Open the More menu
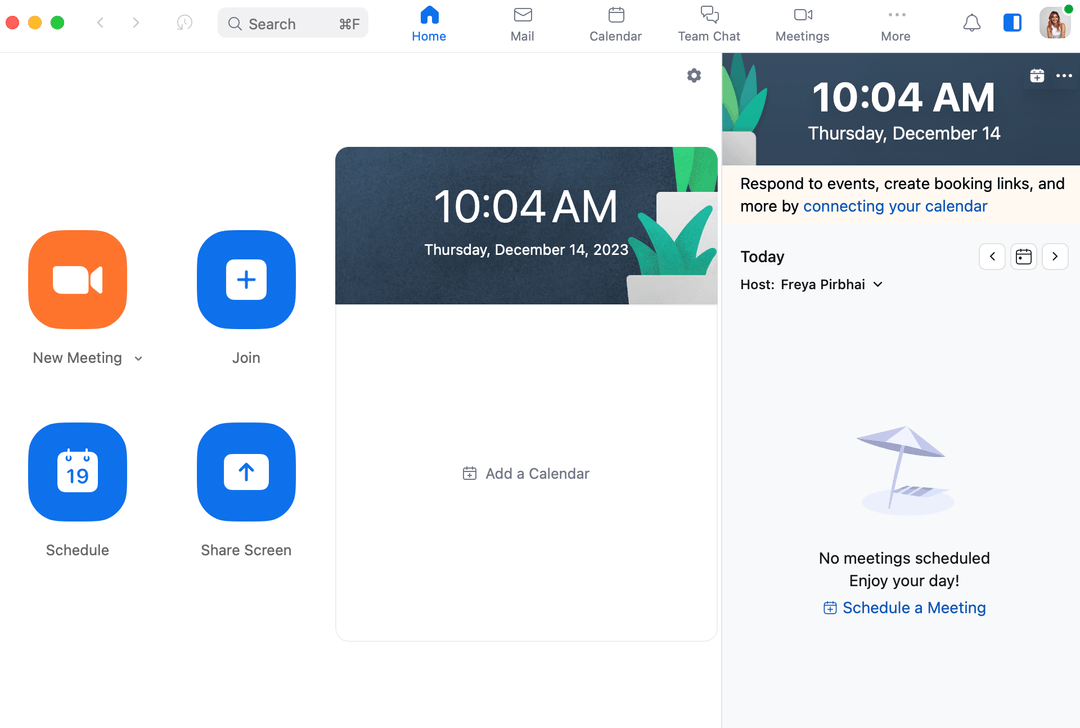The height and width of the screenshot is (728, 1080). point(895,24)
